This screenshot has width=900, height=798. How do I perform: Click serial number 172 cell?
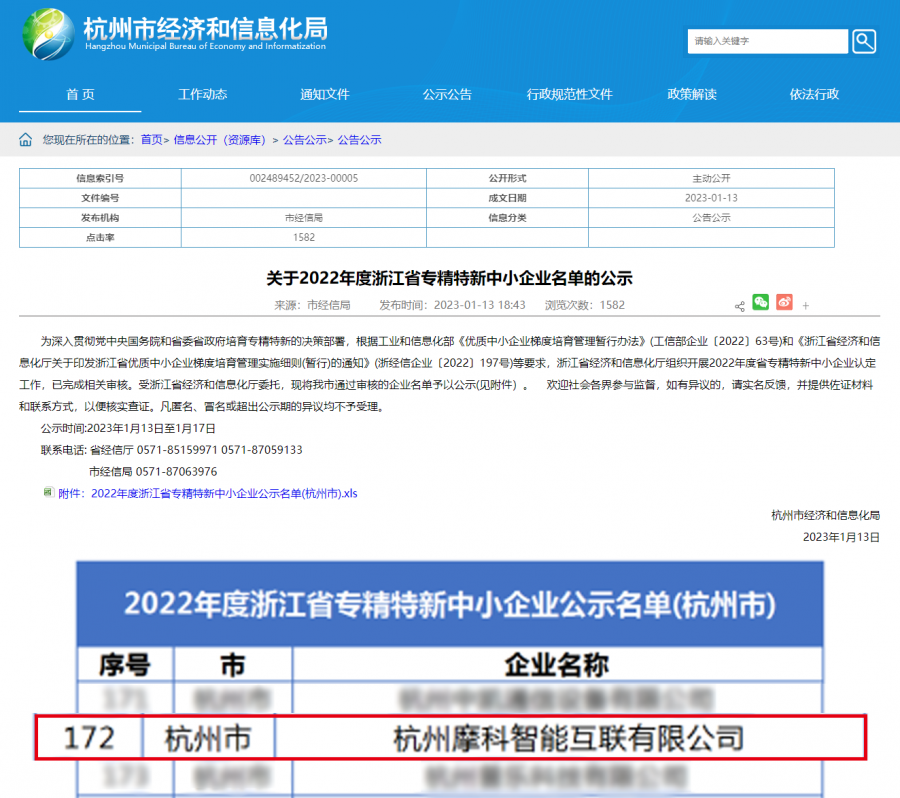coord(89,738)
